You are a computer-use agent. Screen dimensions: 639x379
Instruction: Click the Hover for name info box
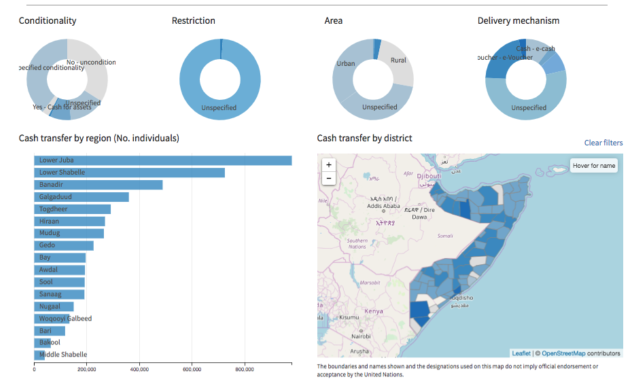(x=593, y=165)
